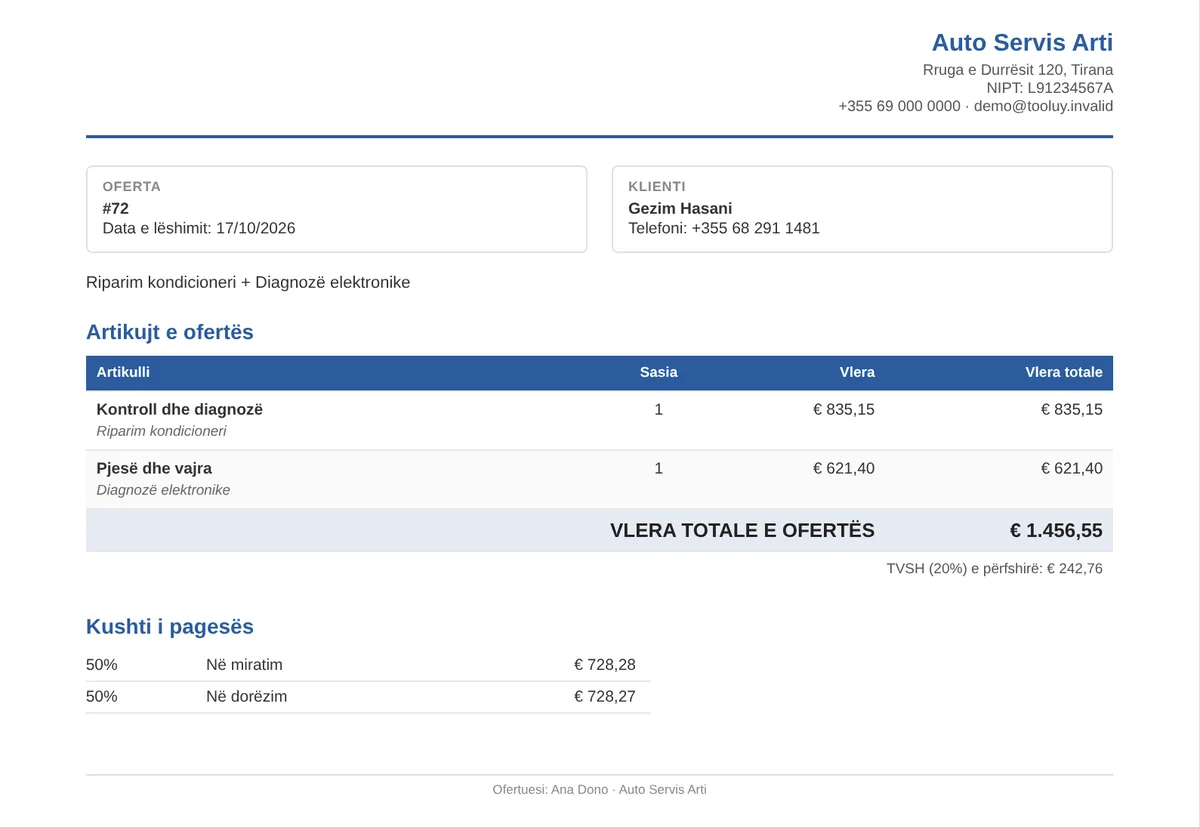Viewport: 1200px width, 827px height.
Task: Click 50% in the Në dorëzim row
Action: coord(101,696)
